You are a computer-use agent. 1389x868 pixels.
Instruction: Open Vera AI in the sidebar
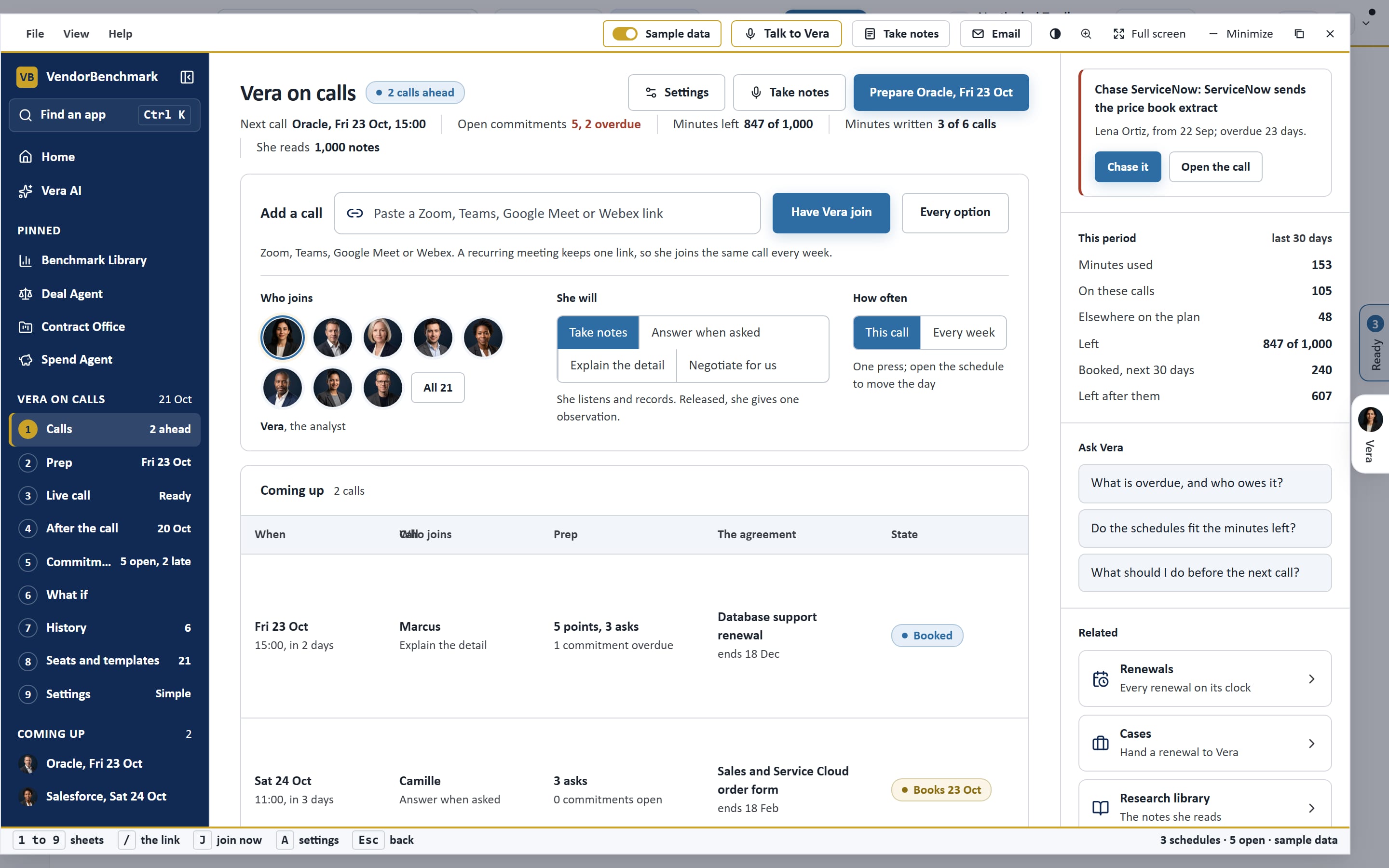tap(105, 190)
